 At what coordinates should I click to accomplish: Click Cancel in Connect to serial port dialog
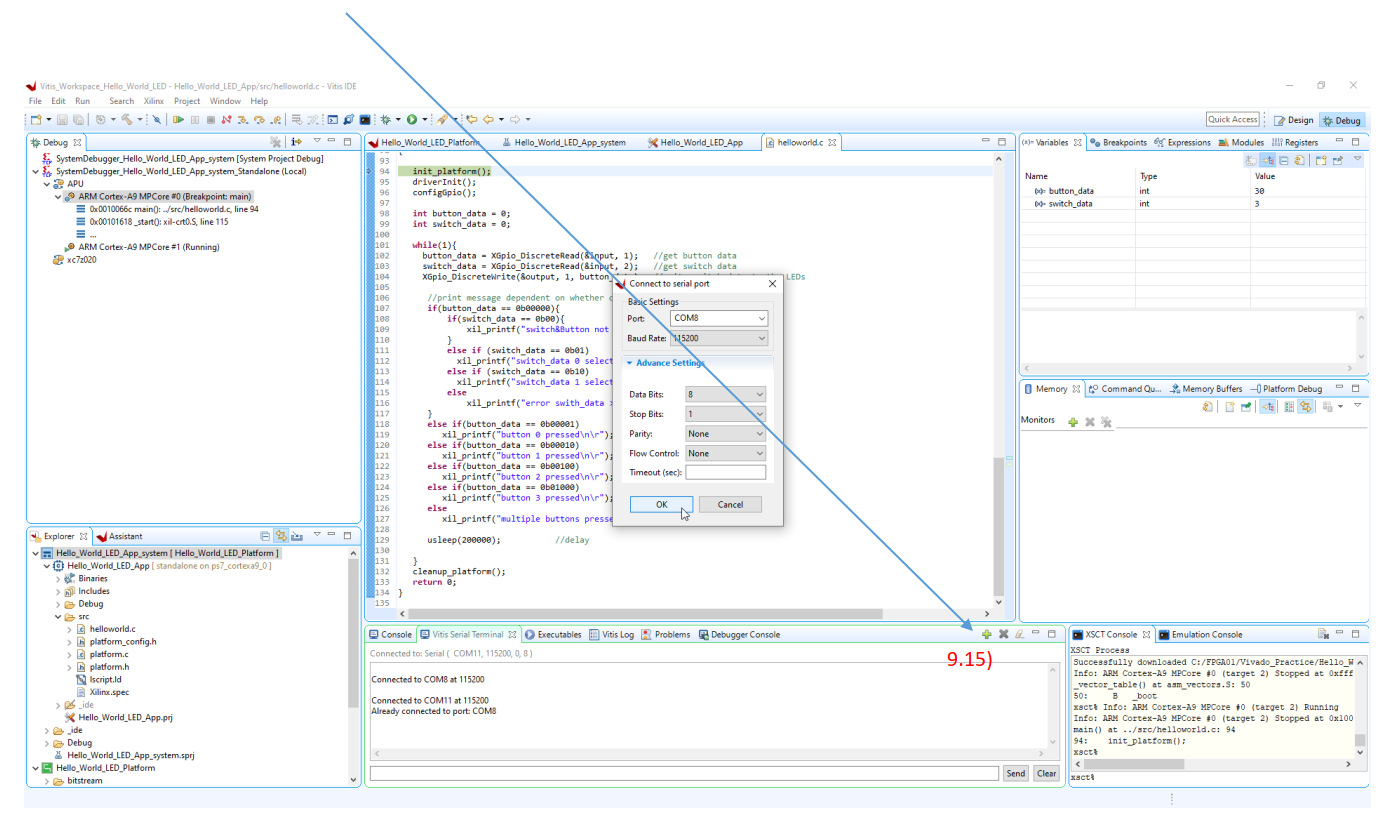coord(730,504)
